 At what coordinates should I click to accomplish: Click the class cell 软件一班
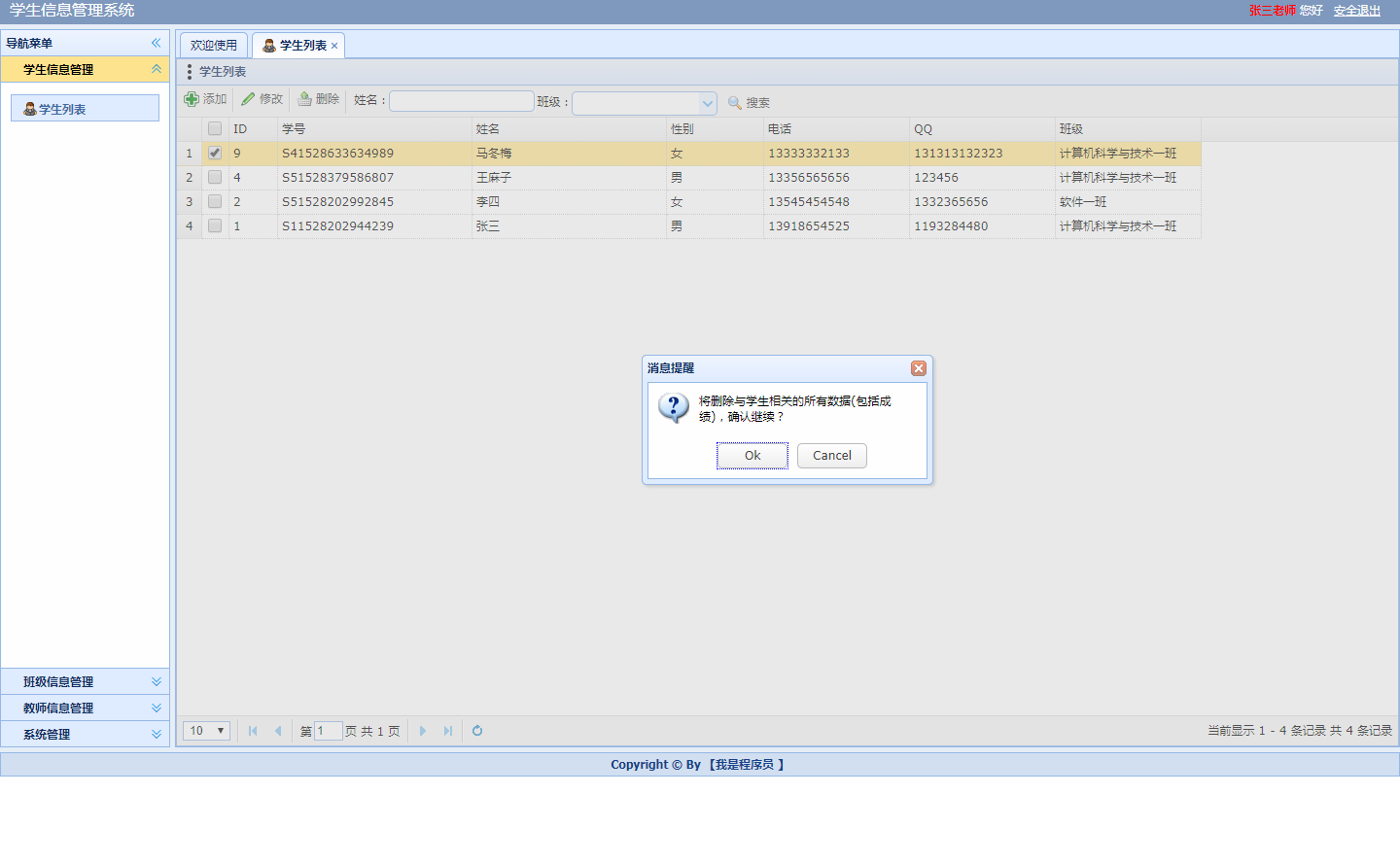(1083, 202)
